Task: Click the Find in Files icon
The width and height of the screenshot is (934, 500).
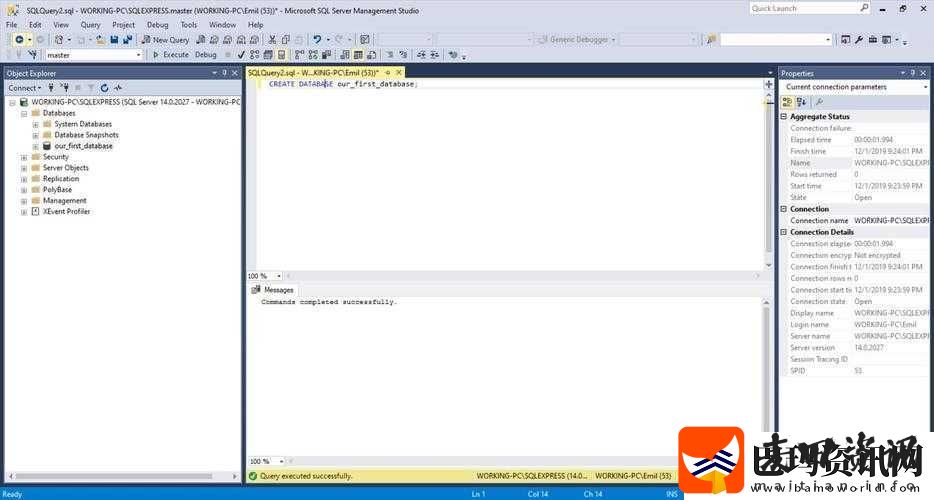Action: (711, 39)
